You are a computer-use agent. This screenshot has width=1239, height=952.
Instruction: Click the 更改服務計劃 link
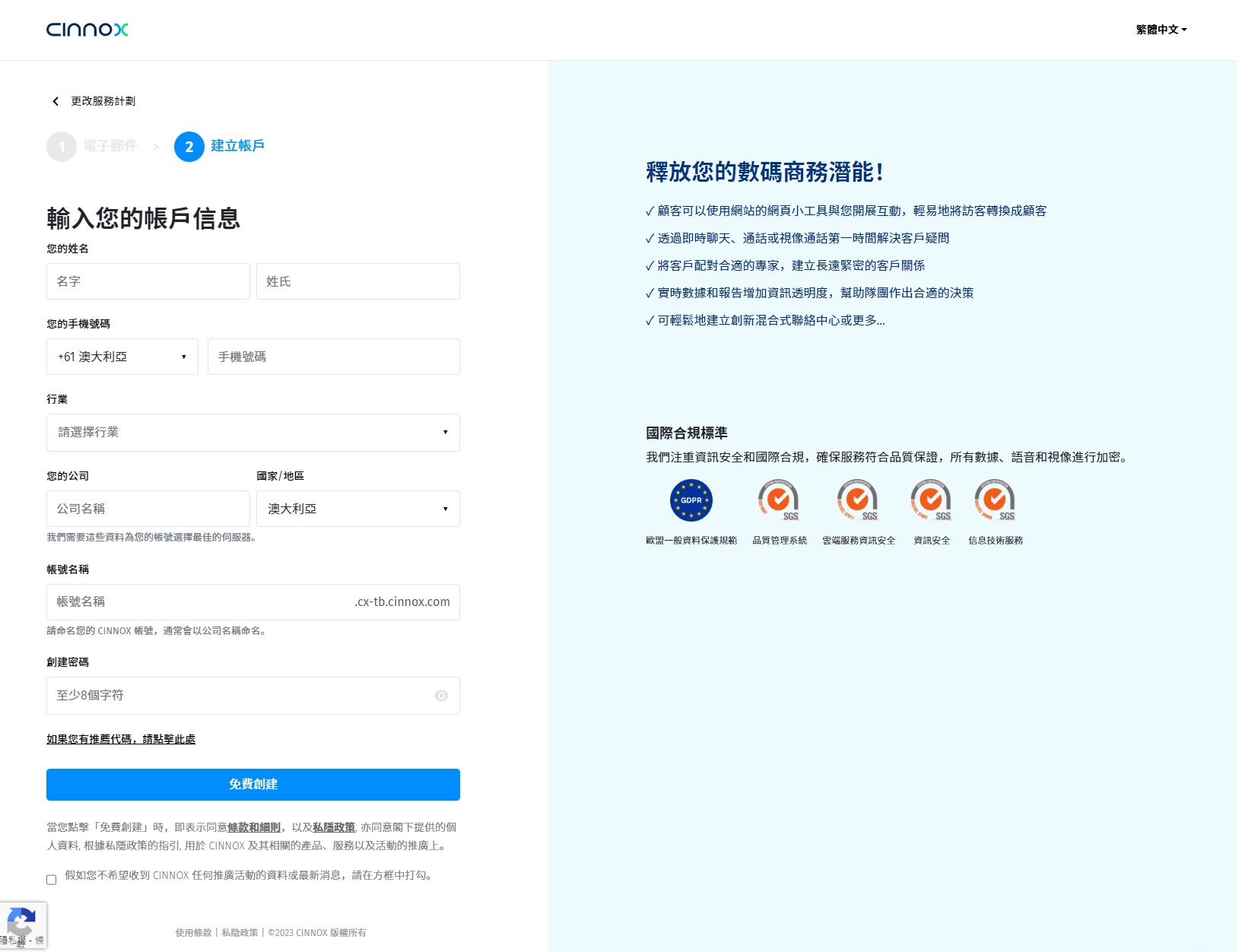[103, 101]
